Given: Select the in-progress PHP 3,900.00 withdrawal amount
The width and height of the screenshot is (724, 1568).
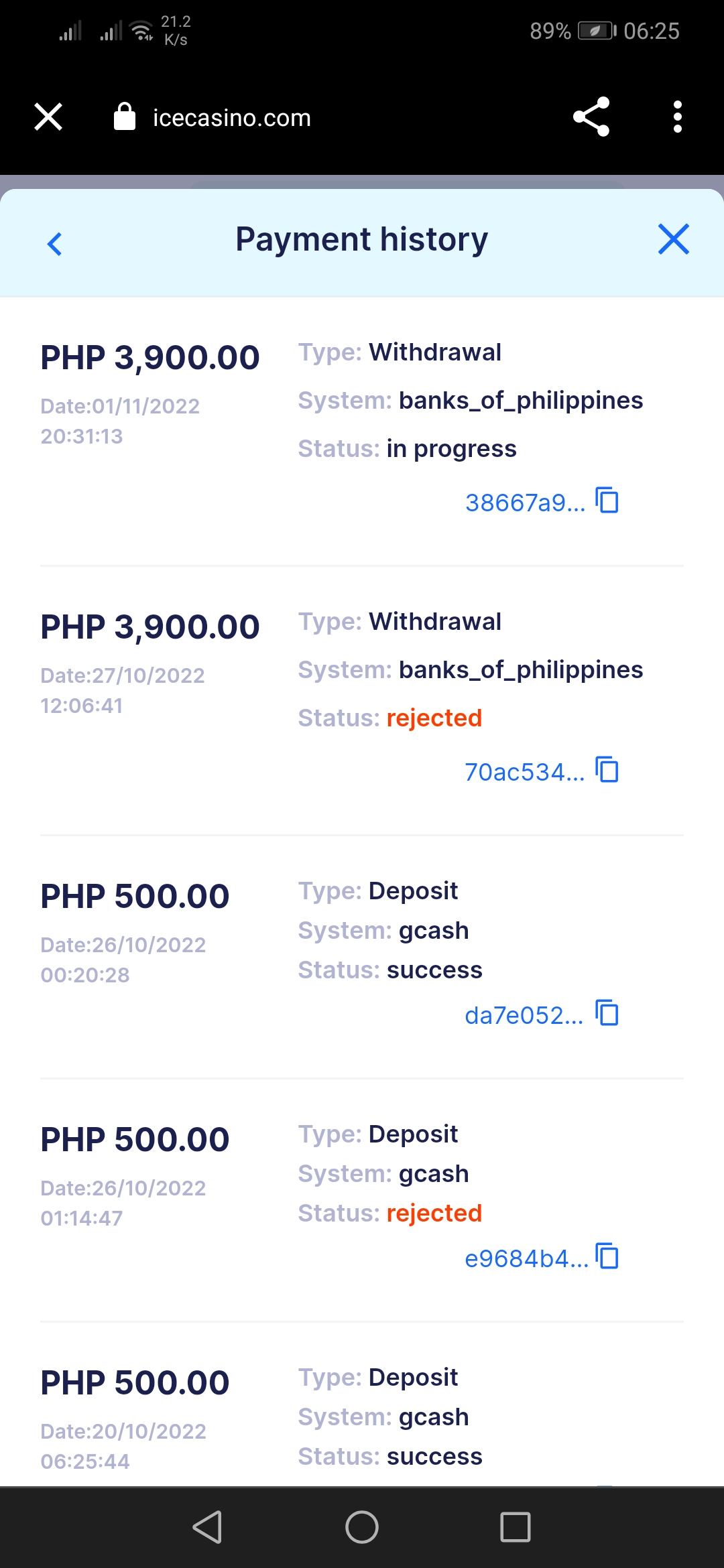Looking at the screenshot, I should 150,357.
